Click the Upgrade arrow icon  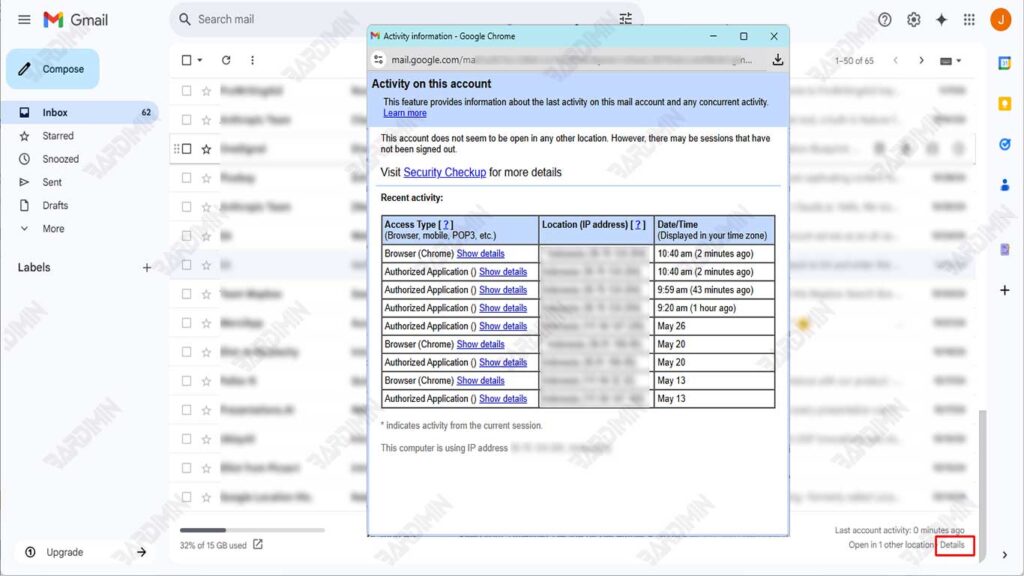(x=142, y=552)
